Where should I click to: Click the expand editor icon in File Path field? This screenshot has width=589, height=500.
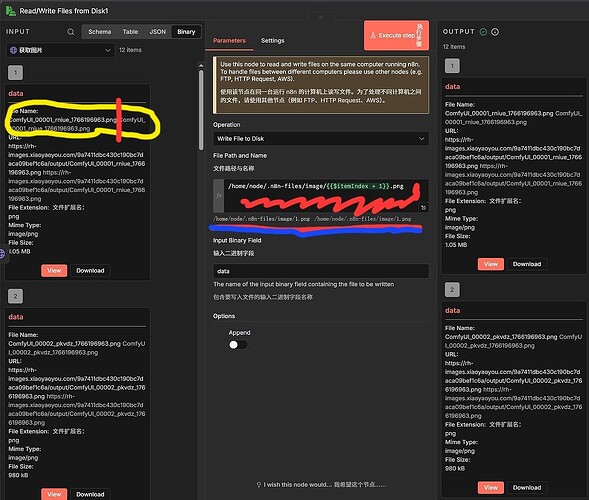pos(423,207)
